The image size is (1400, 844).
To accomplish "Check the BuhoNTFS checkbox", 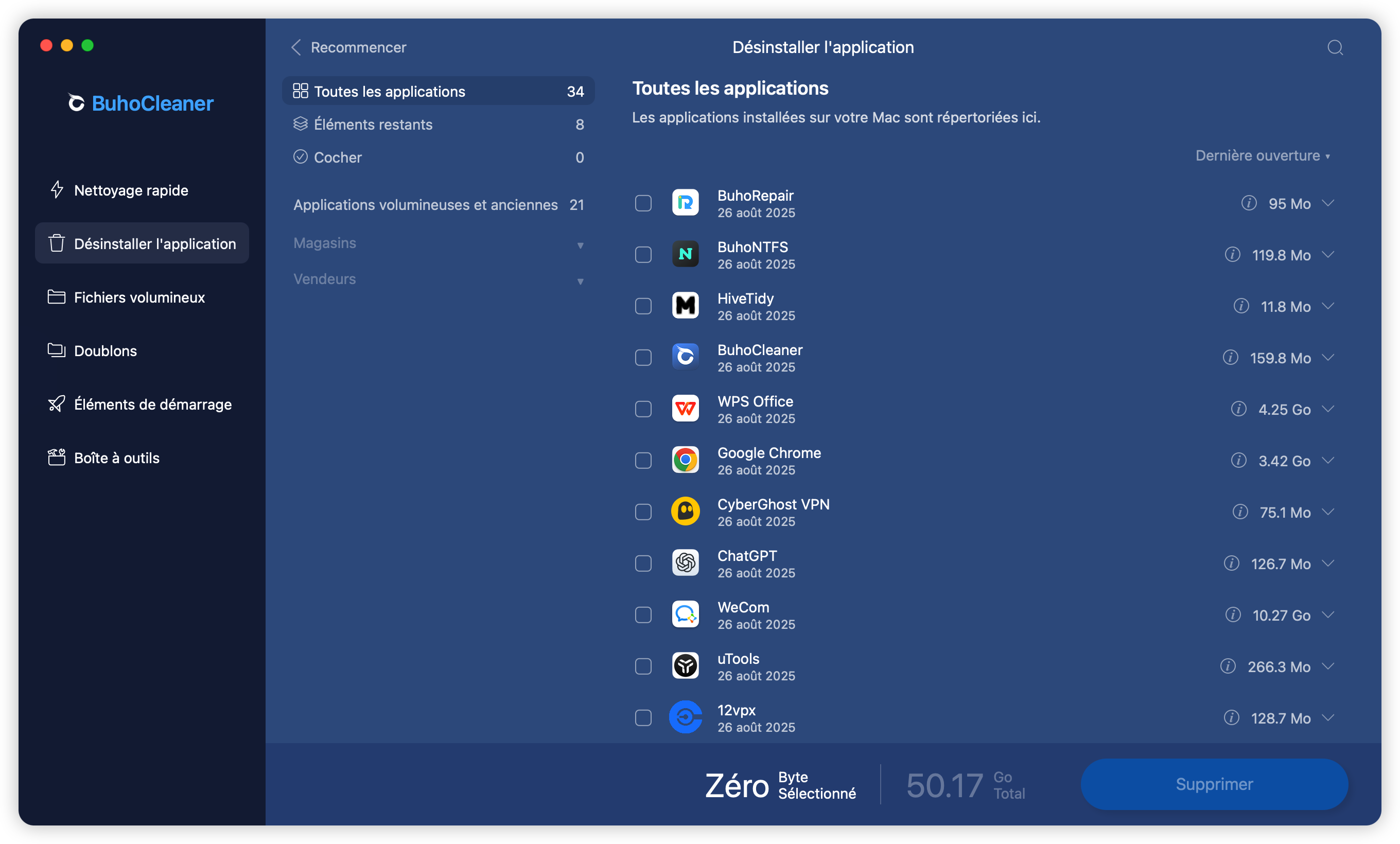I will click(x=643, y=254).
